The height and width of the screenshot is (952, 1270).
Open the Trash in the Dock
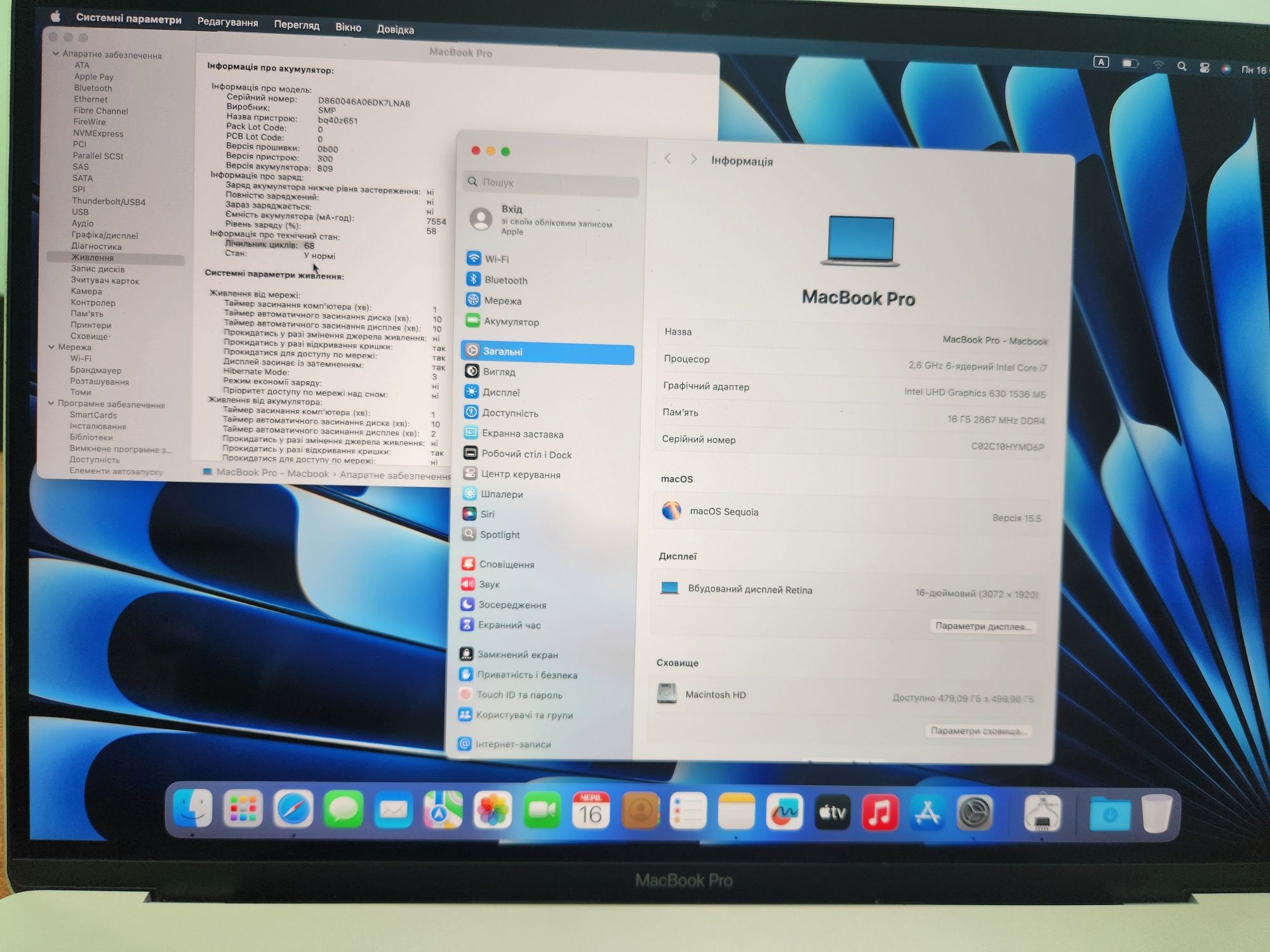1157,814
